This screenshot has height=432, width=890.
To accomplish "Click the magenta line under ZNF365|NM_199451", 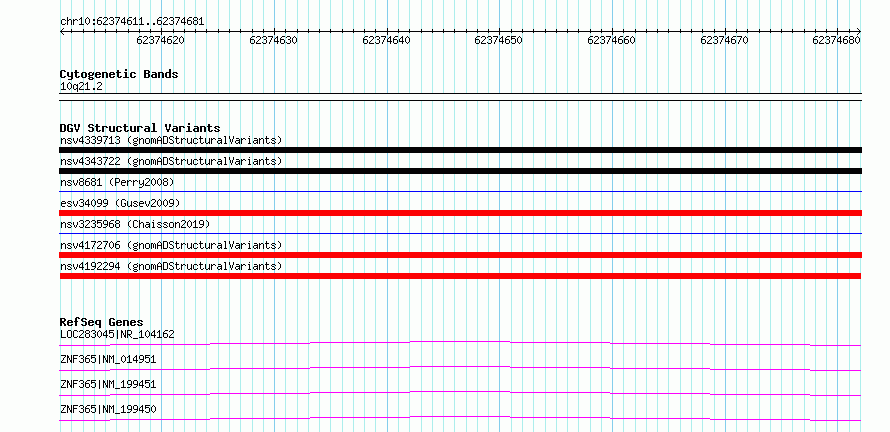I will 460,393.
